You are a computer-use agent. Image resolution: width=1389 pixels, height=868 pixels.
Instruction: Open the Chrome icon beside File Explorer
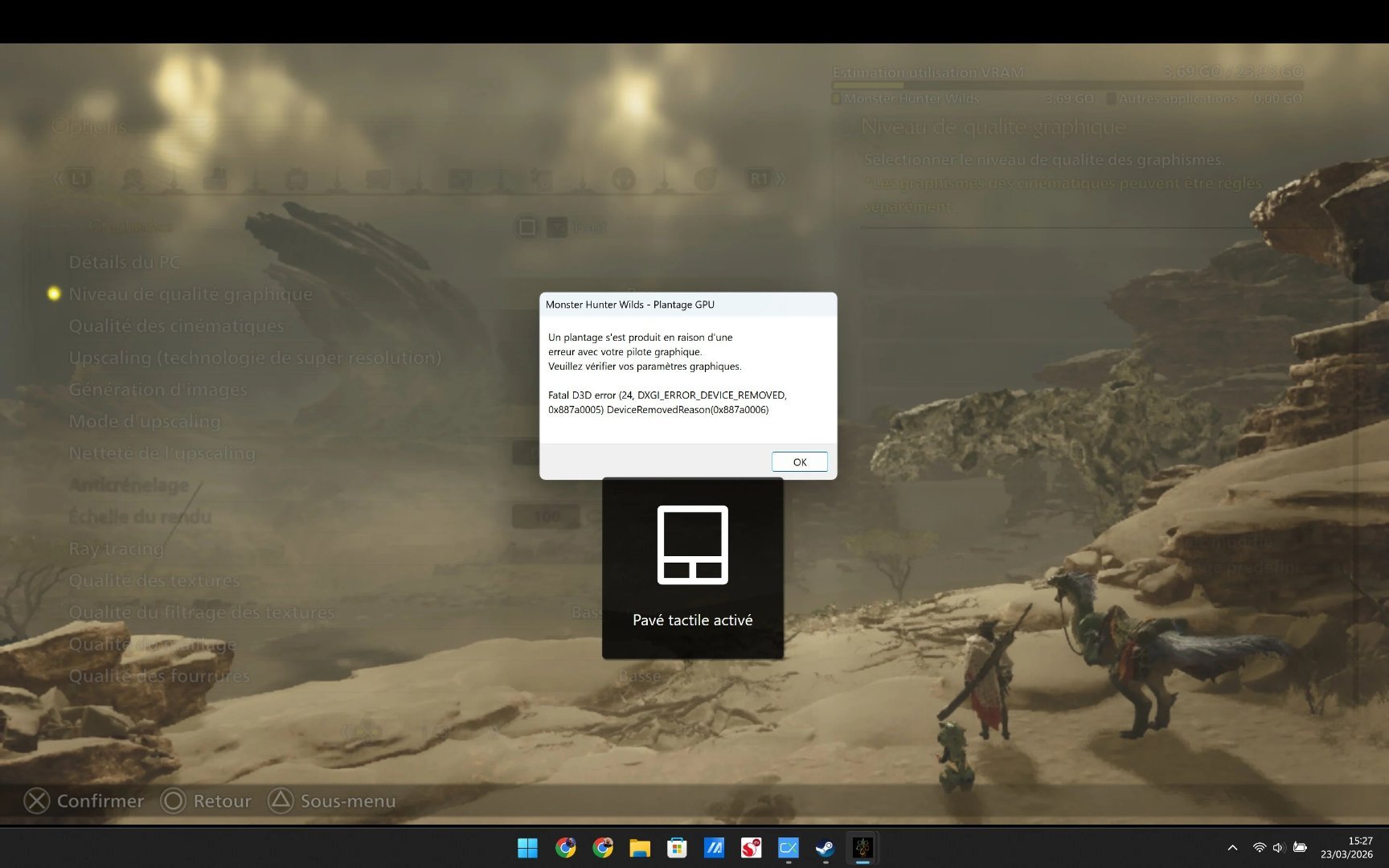click(x=603, y=848)
